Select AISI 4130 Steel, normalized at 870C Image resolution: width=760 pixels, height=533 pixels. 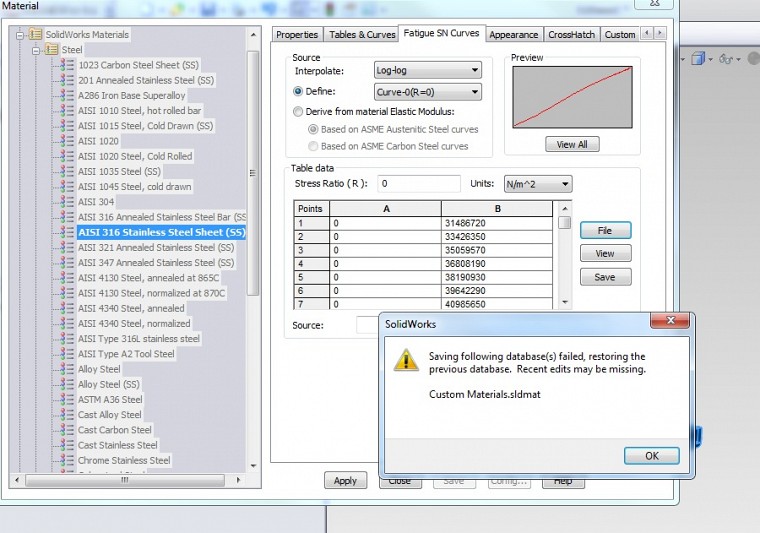(151, 293)
